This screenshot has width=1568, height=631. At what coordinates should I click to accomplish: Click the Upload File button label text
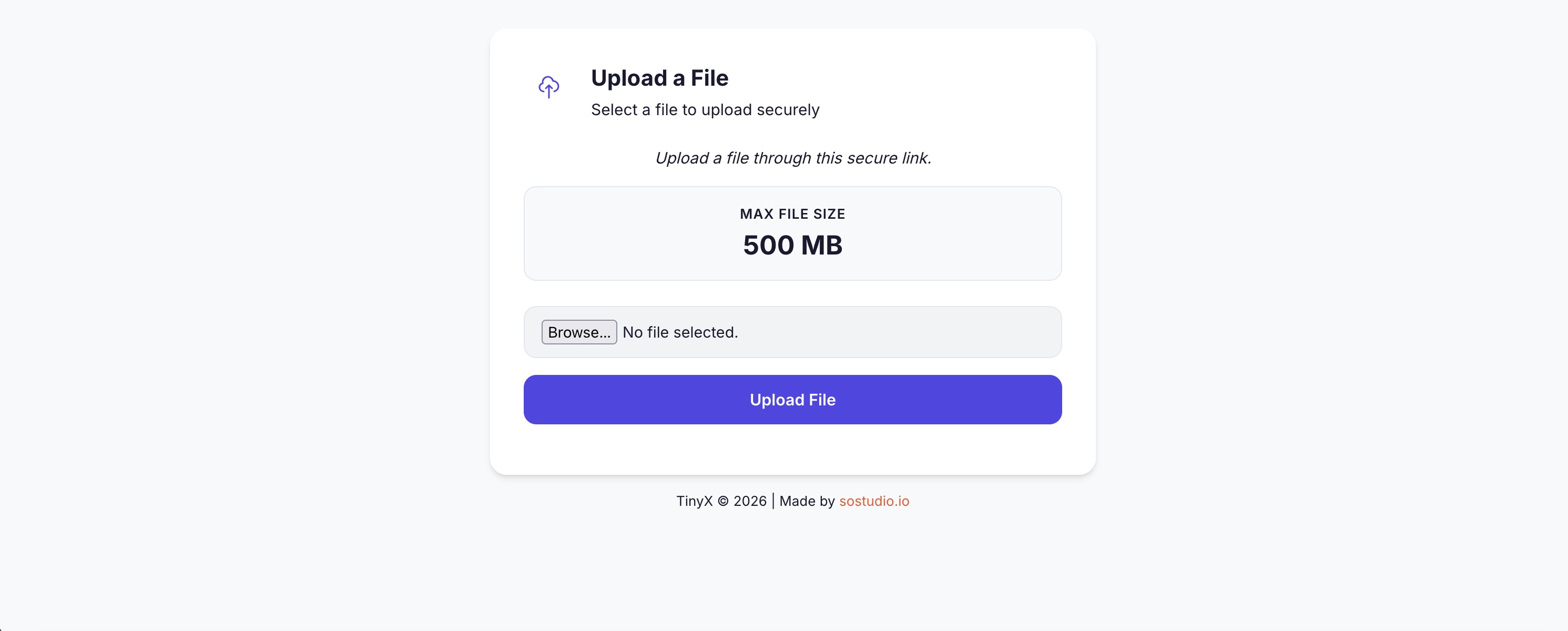coord(792,400)
